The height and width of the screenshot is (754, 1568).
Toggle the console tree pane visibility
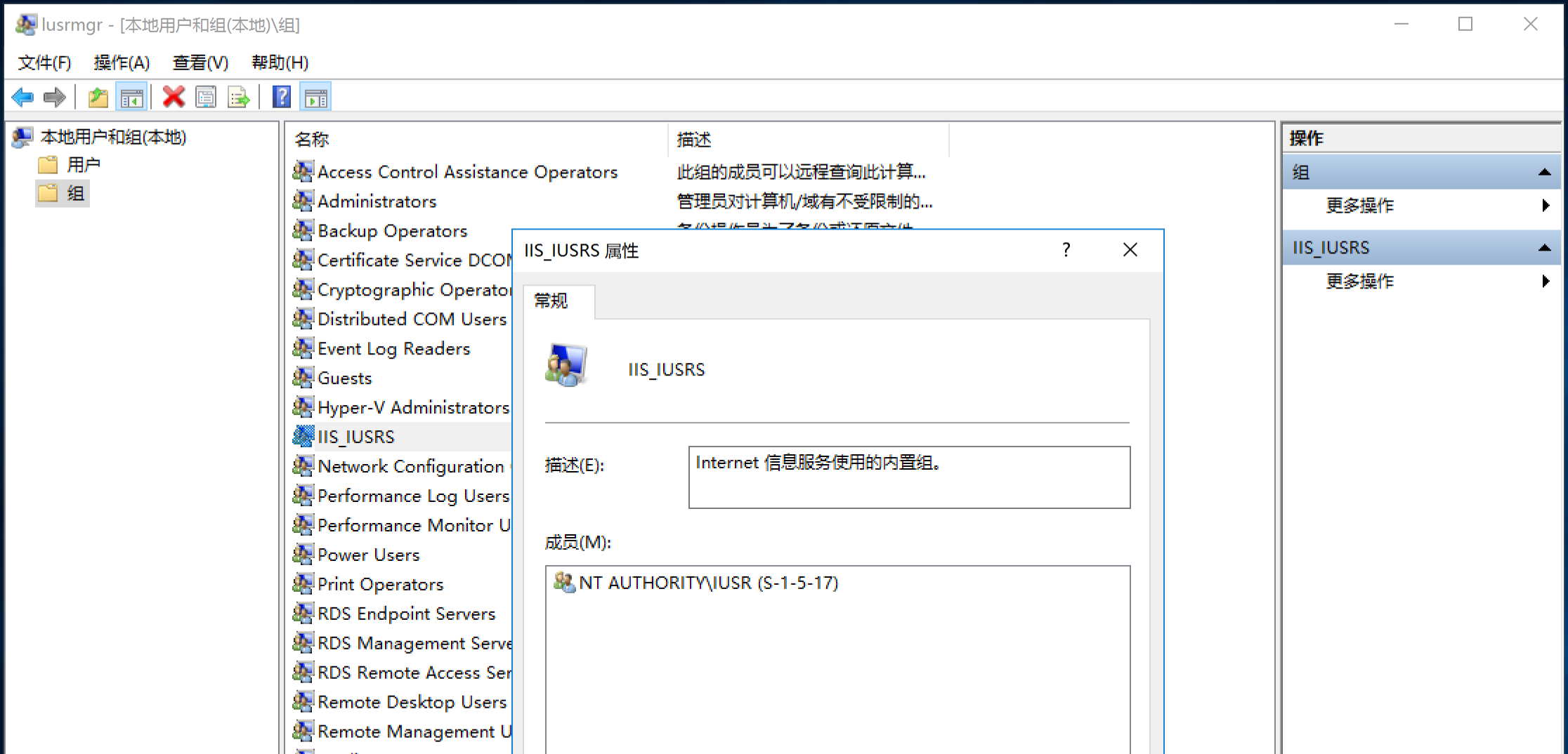click(x=132, y=97)
